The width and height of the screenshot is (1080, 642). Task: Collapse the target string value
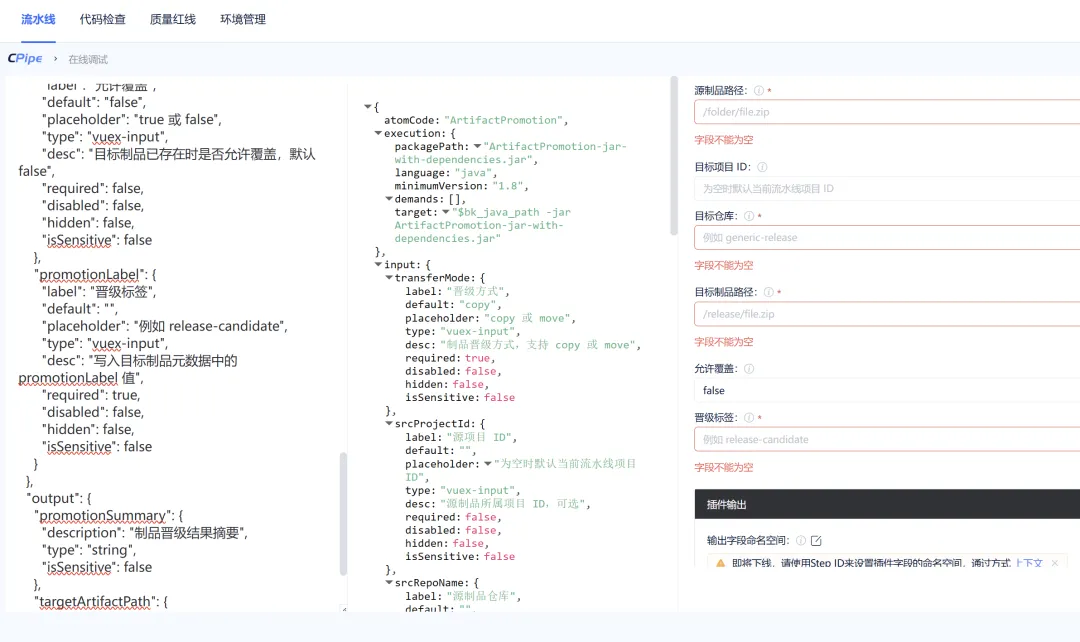point(446,212)
